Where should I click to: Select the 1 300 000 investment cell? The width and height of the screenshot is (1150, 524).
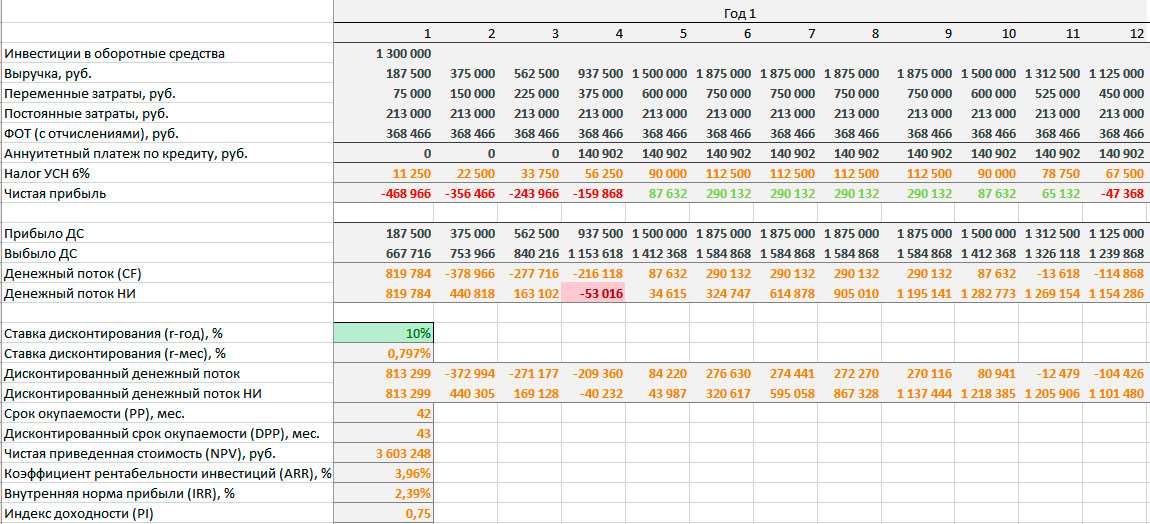384,54
